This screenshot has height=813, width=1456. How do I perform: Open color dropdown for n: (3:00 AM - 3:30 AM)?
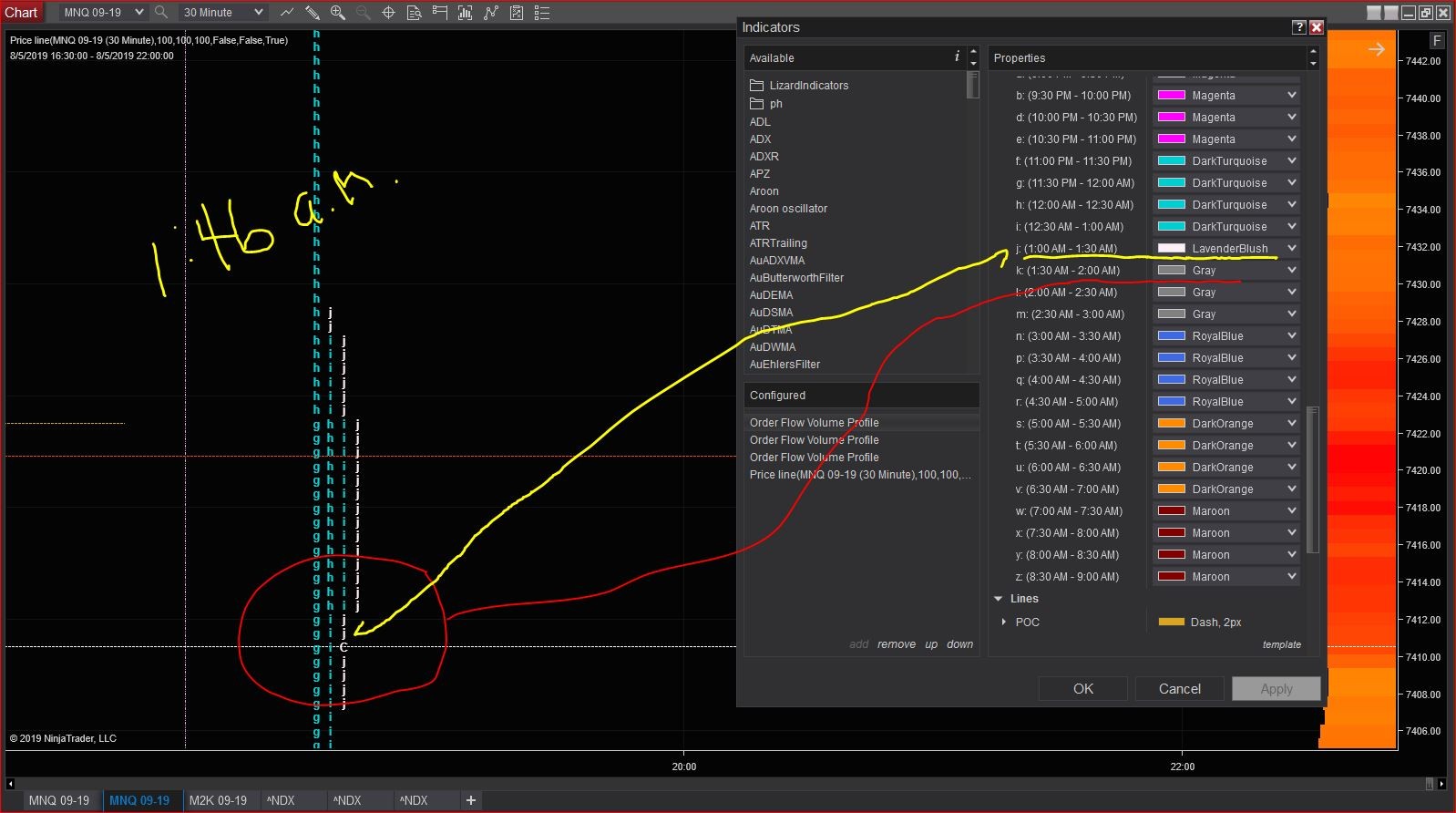click(x=1226, y=336)
